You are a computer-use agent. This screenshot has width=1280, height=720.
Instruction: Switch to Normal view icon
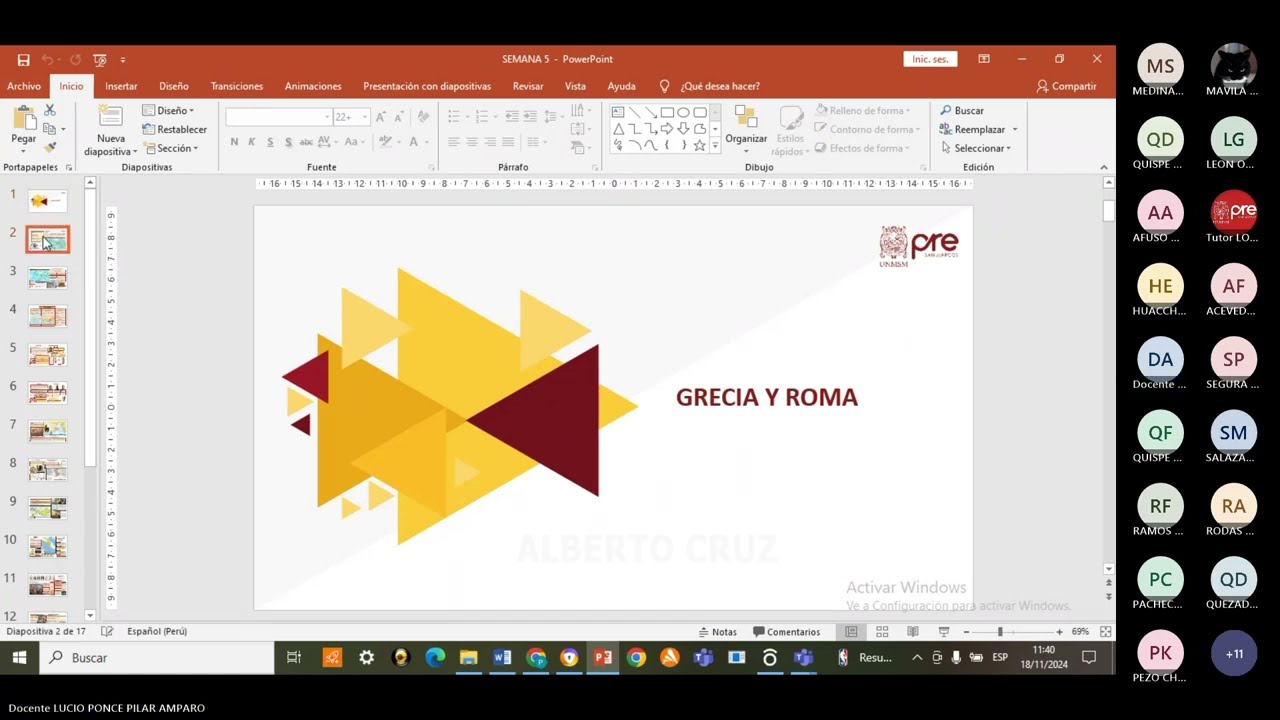click(x=851, y=632)
